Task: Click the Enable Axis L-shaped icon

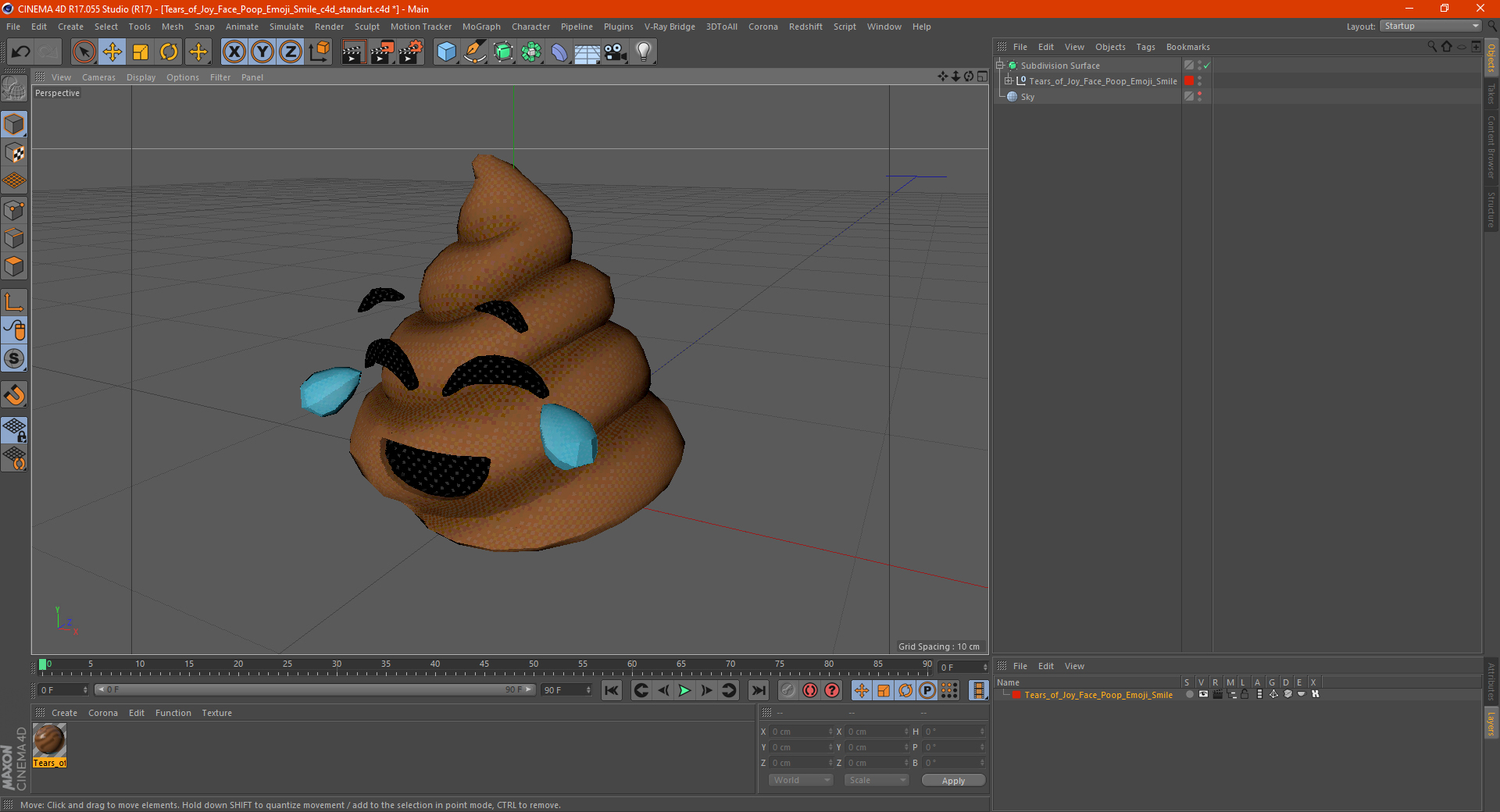Action: click(14, 301)
